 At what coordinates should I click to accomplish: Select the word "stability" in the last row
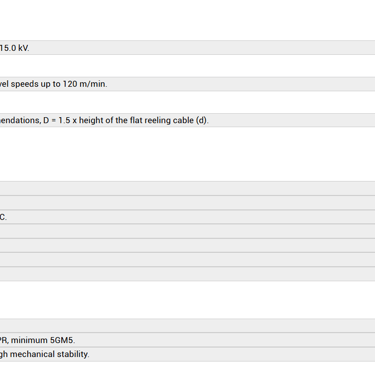pyautogui.click(x=73, y=354)
